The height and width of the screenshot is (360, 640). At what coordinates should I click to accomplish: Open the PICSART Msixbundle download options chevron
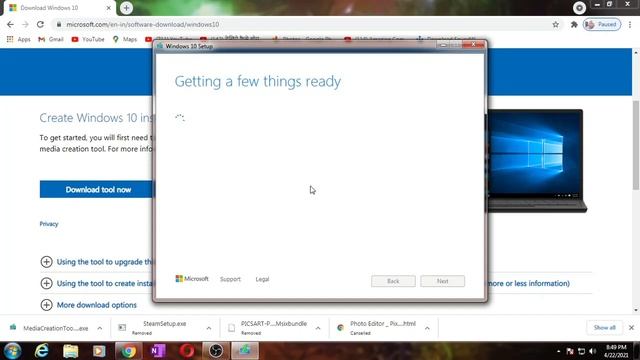tap(318, 328)
